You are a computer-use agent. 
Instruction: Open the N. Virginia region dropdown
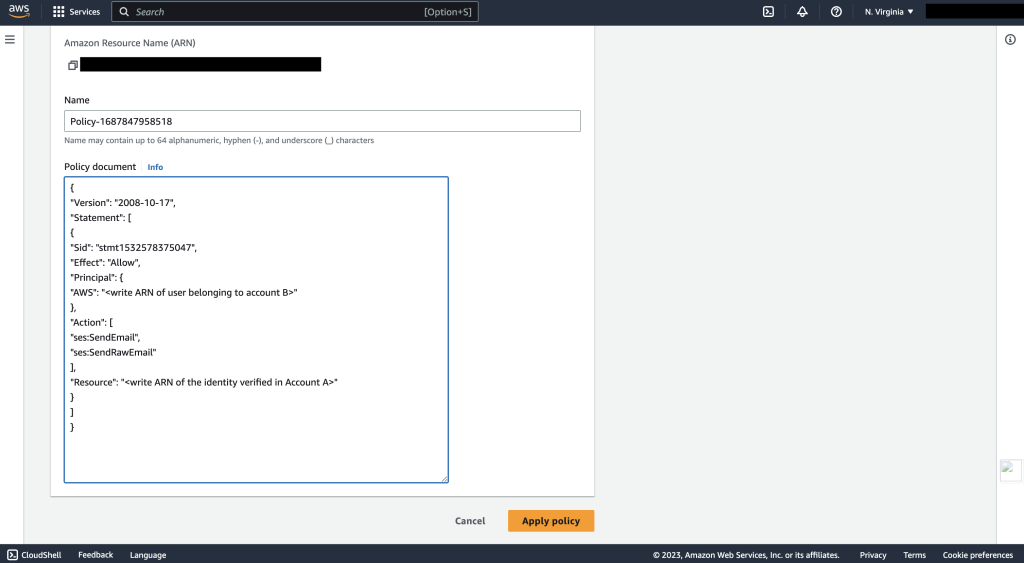pos(889,12)
